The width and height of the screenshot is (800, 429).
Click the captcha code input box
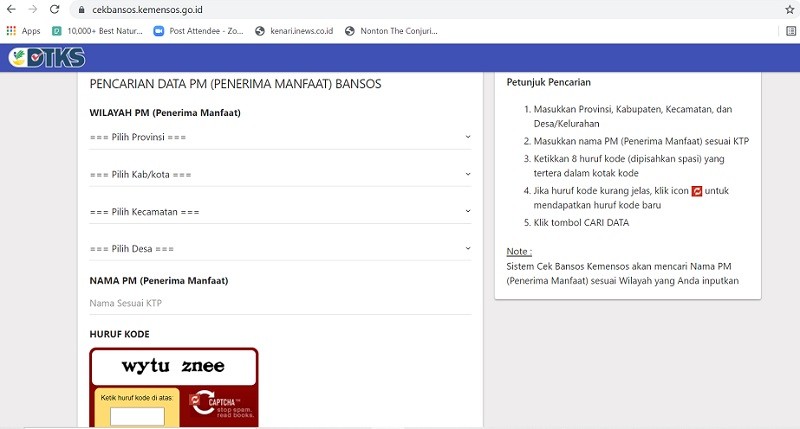(x=137, y=416)
